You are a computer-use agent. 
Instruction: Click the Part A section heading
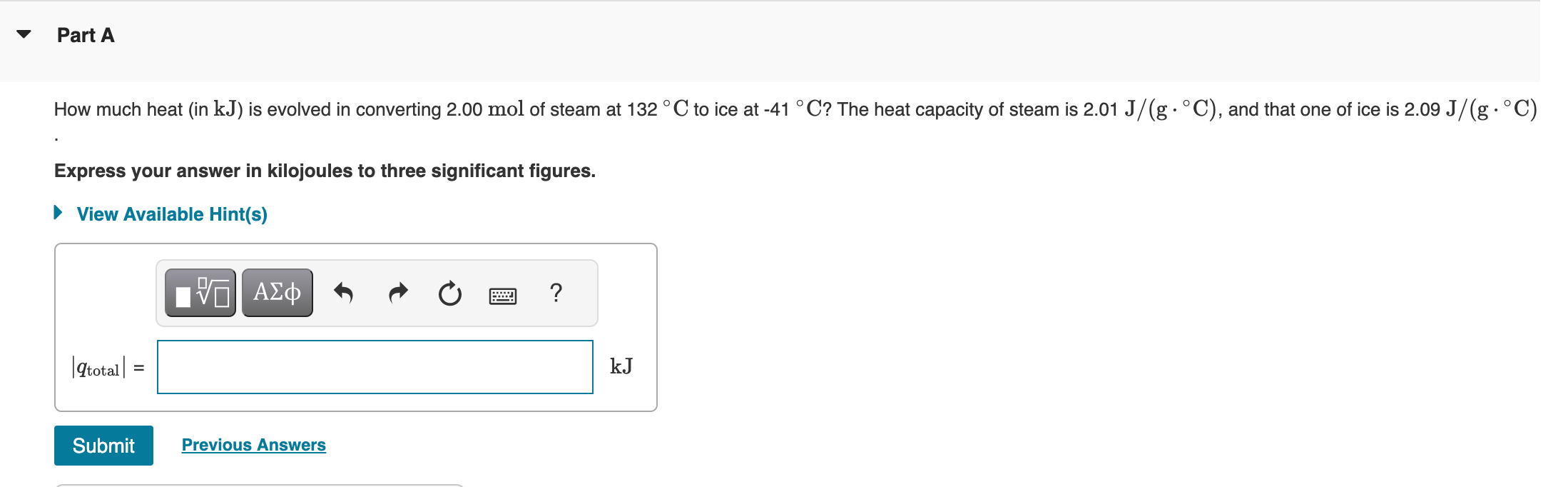point(85,34)
